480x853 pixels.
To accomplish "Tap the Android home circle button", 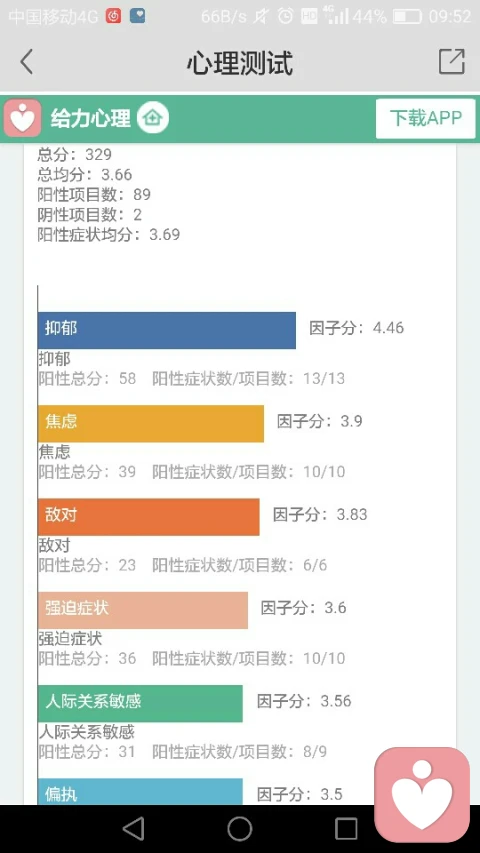I will click(x=239, y=829).
